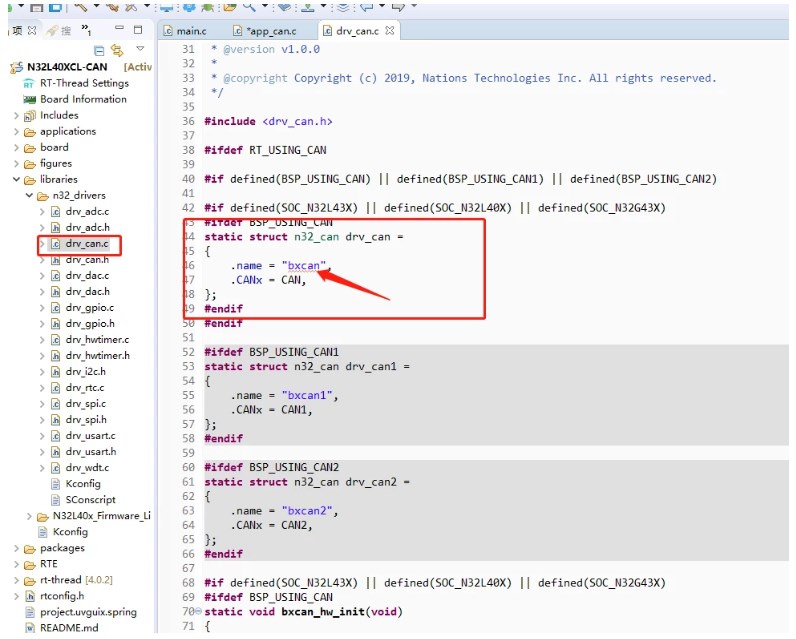Click the Link with Editor icon
This screenshot has height=639, width=796.
point(117,50)
